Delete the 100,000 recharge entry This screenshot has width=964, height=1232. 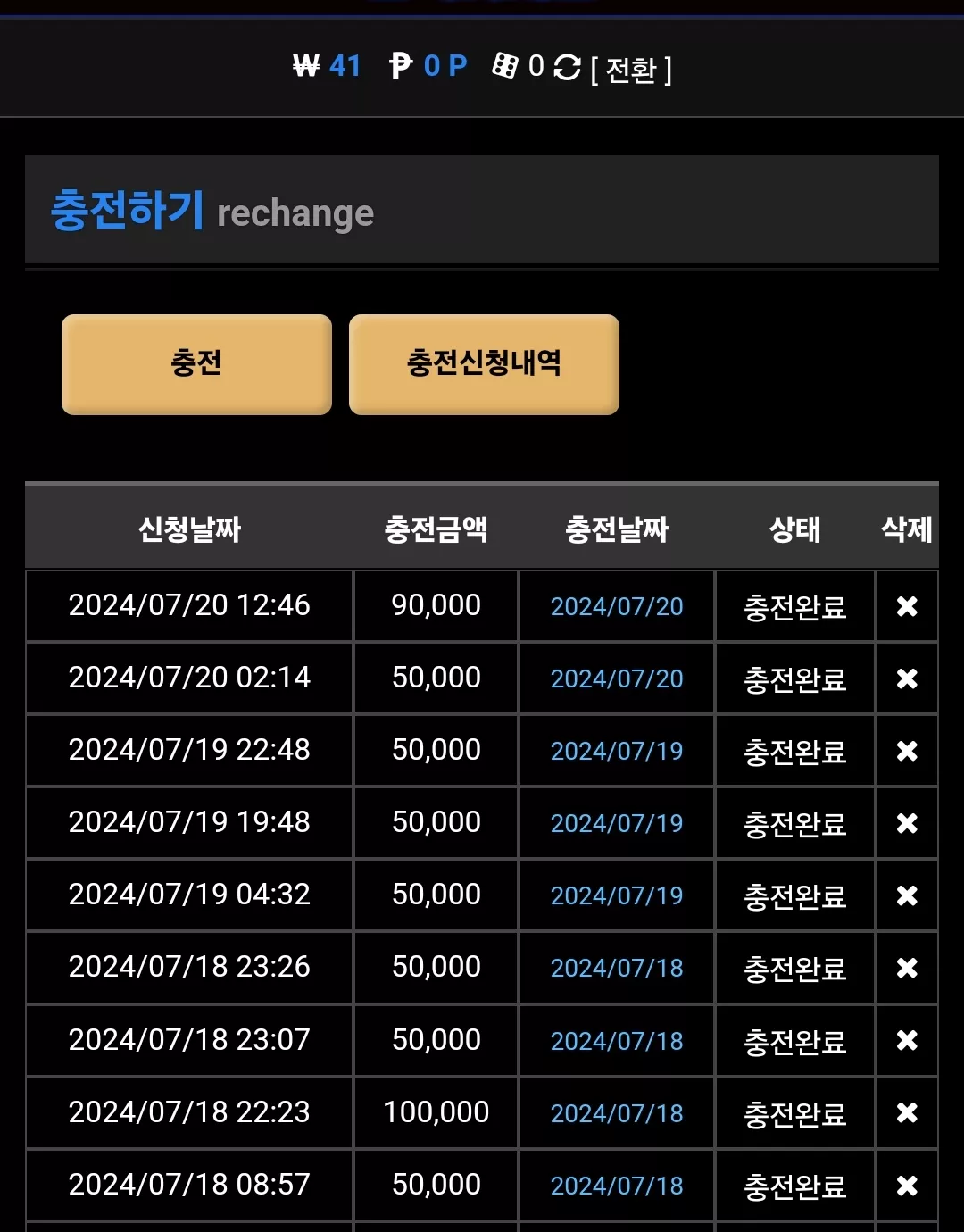(907, 1112)
